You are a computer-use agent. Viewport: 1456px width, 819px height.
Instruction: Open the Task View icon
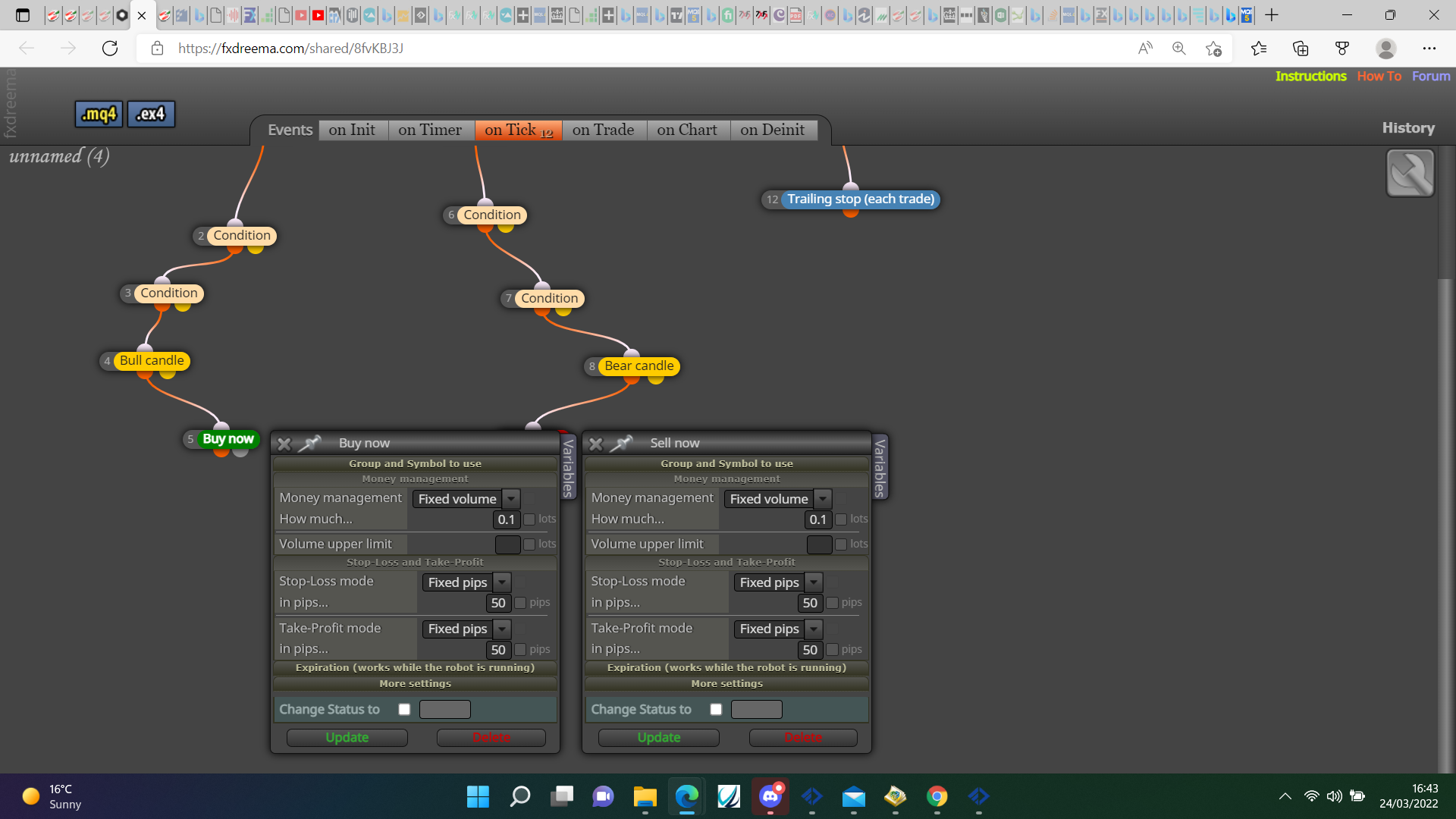pyautogui.click(x=562, y=796)
